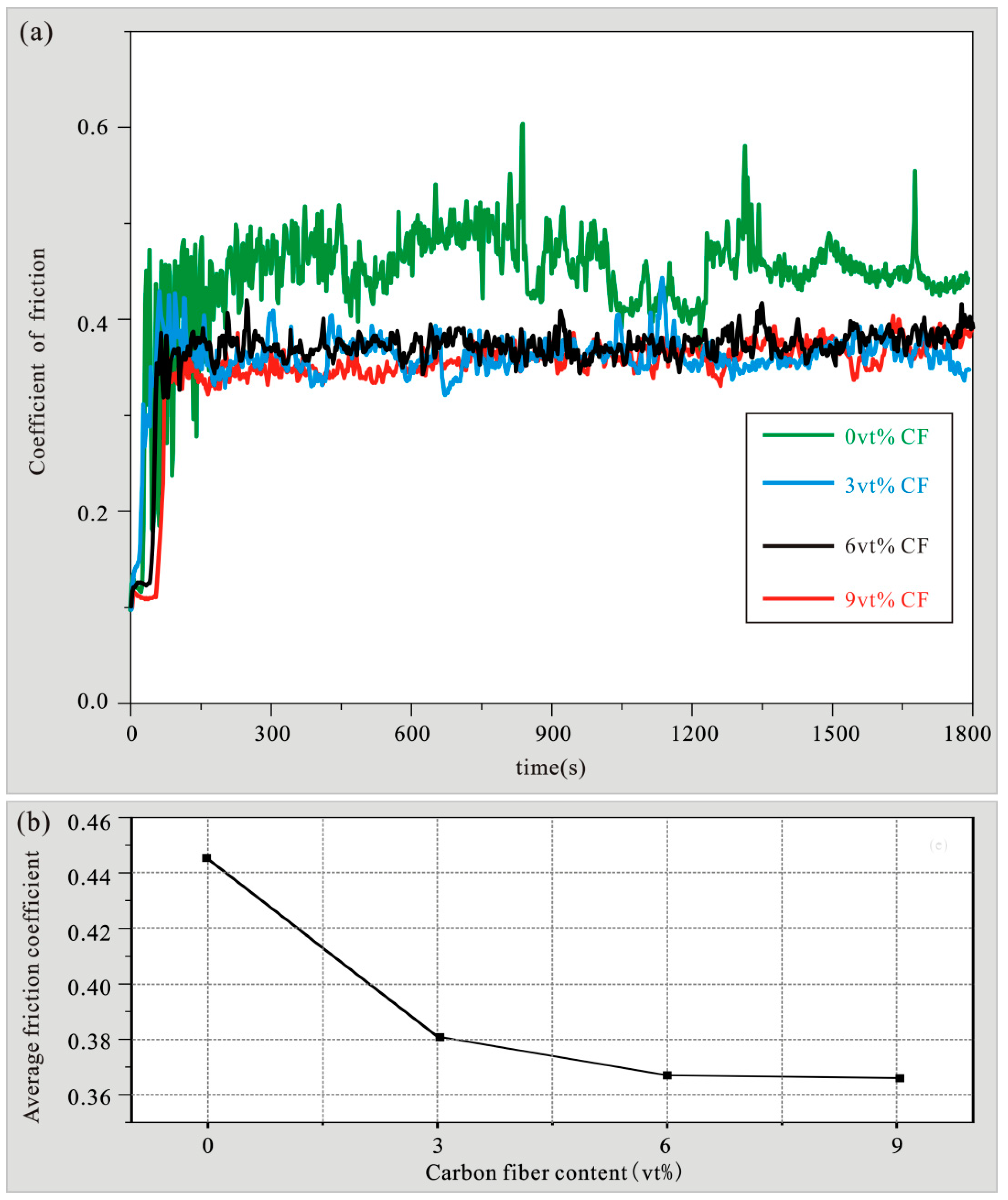The height and width of the screenshot is (1200, 1008).
Task: Click the 600 tick label on the time axis
Action: click(x=411, y=734)
